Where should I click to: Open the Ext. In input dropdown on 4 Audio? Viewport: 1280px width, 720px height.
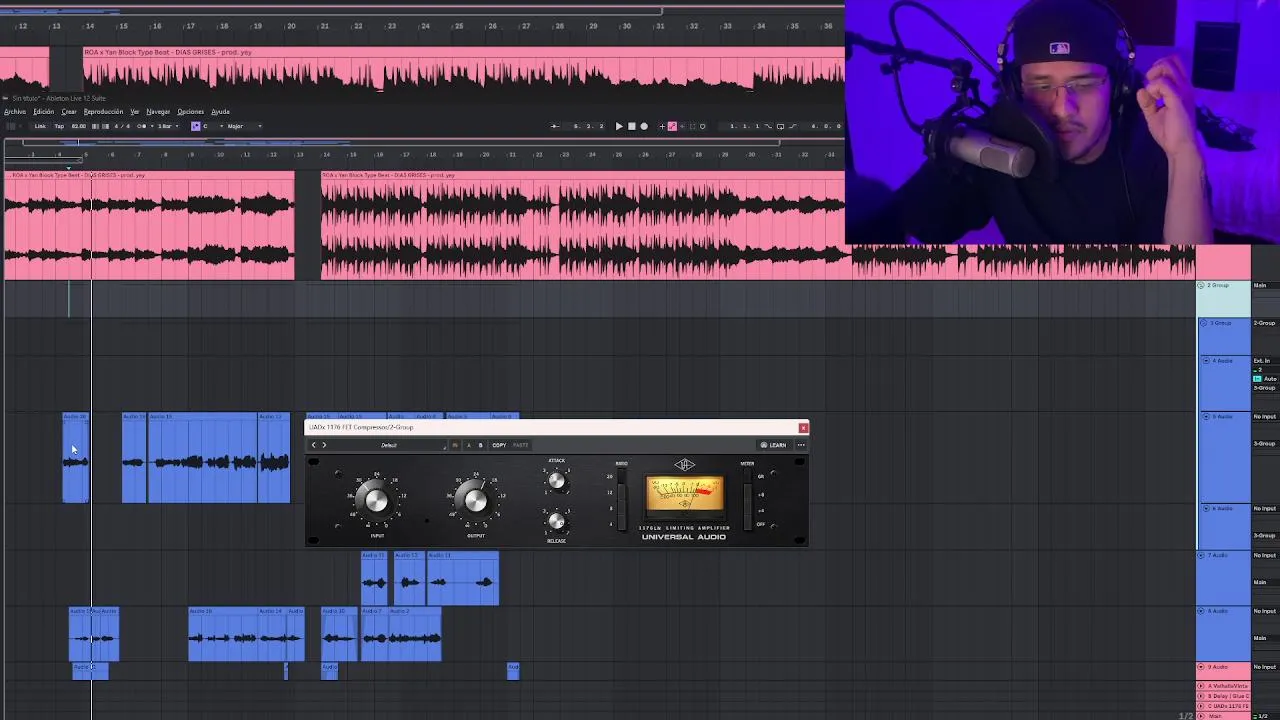click(1266, 361)
